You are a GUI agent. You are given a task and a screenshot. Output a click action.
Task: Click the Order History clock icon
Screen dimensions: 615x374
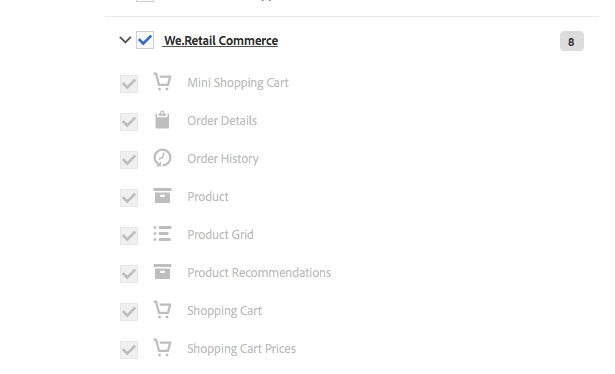click(162, 158)
